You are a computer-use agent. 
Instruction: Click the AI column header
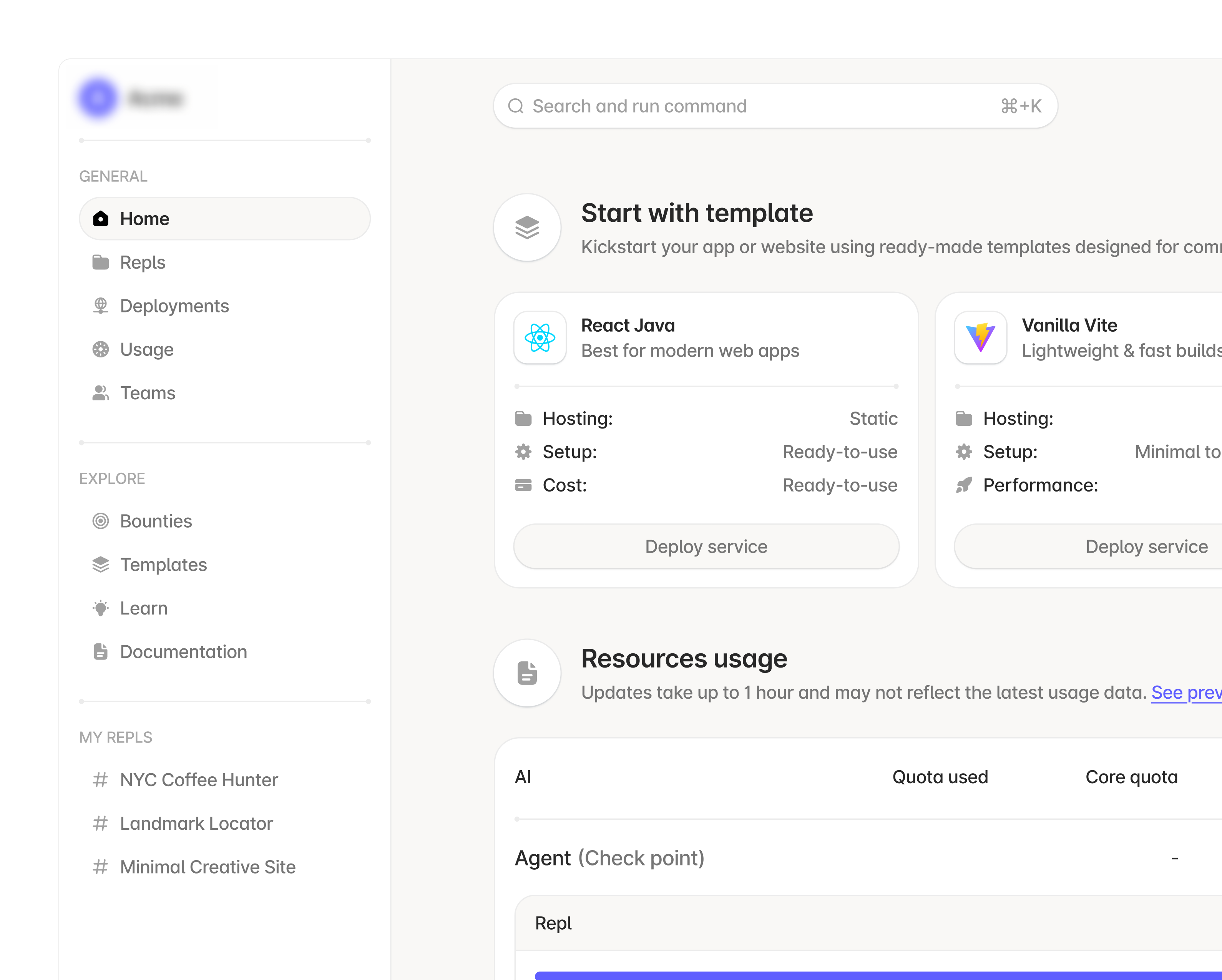523,777
